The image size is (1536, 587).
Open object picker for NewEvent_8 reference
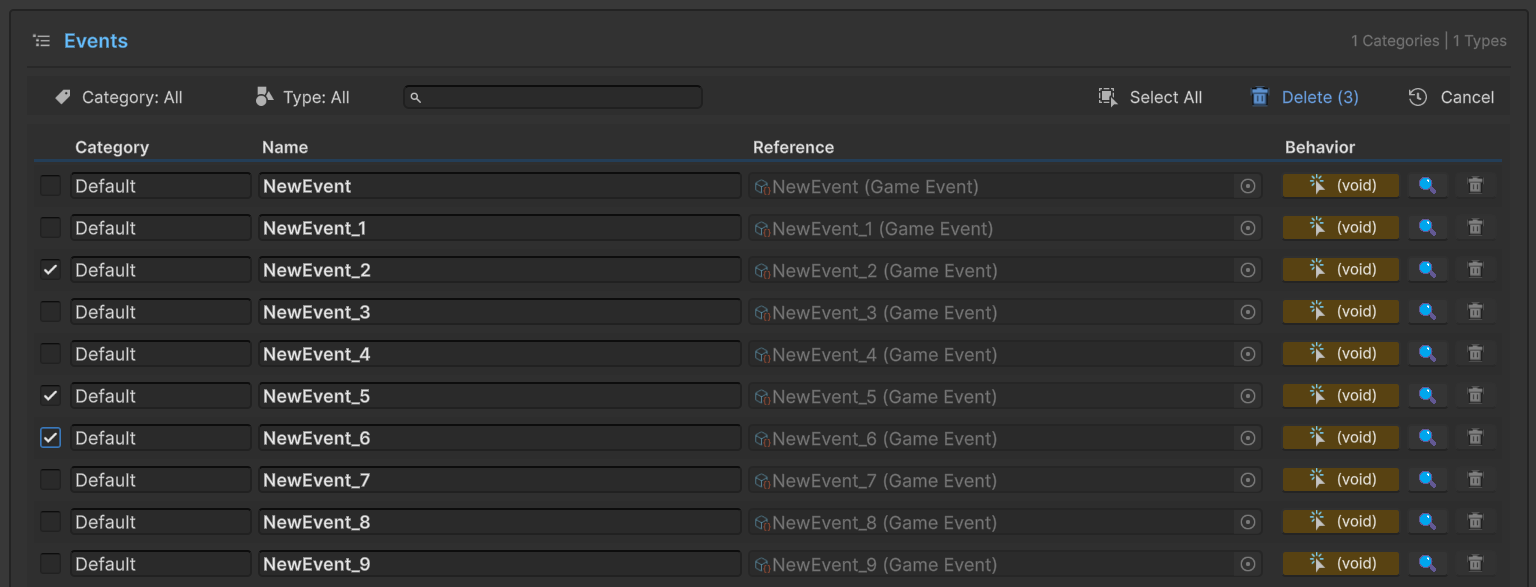(1247, 522)
